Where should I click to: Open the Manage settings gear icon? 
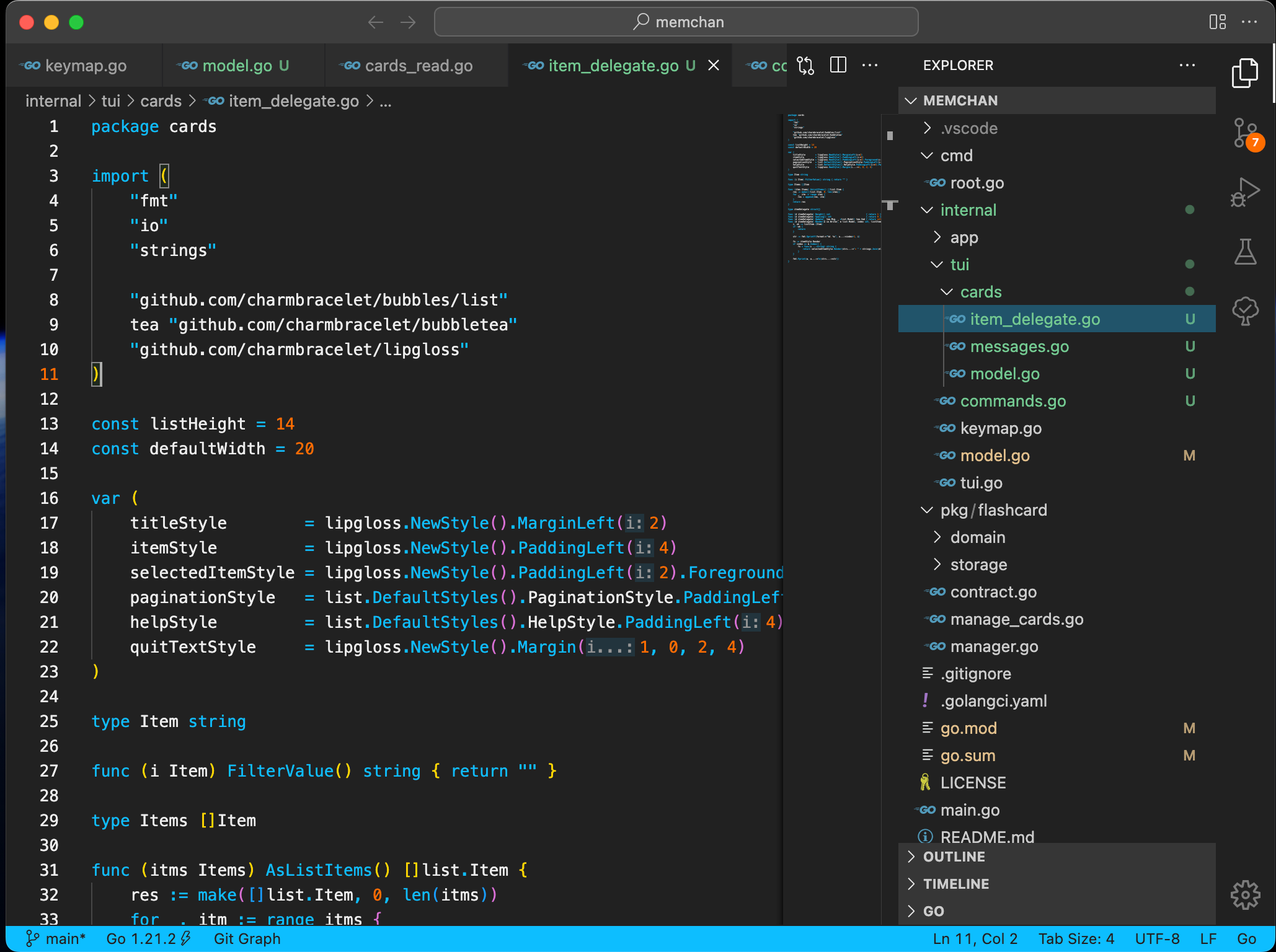point(1244,895)
